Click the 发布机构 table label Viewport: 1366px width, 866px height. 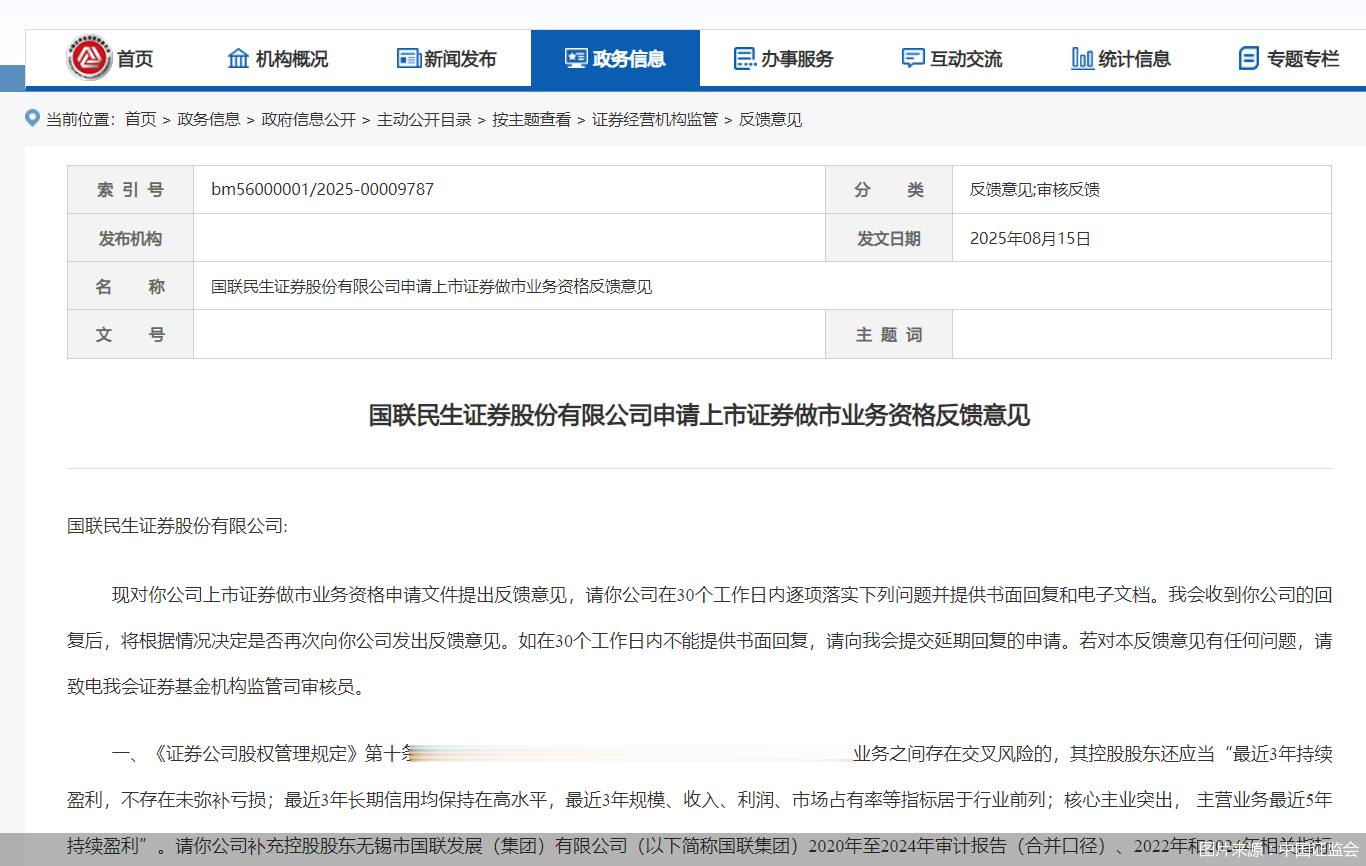130,238
